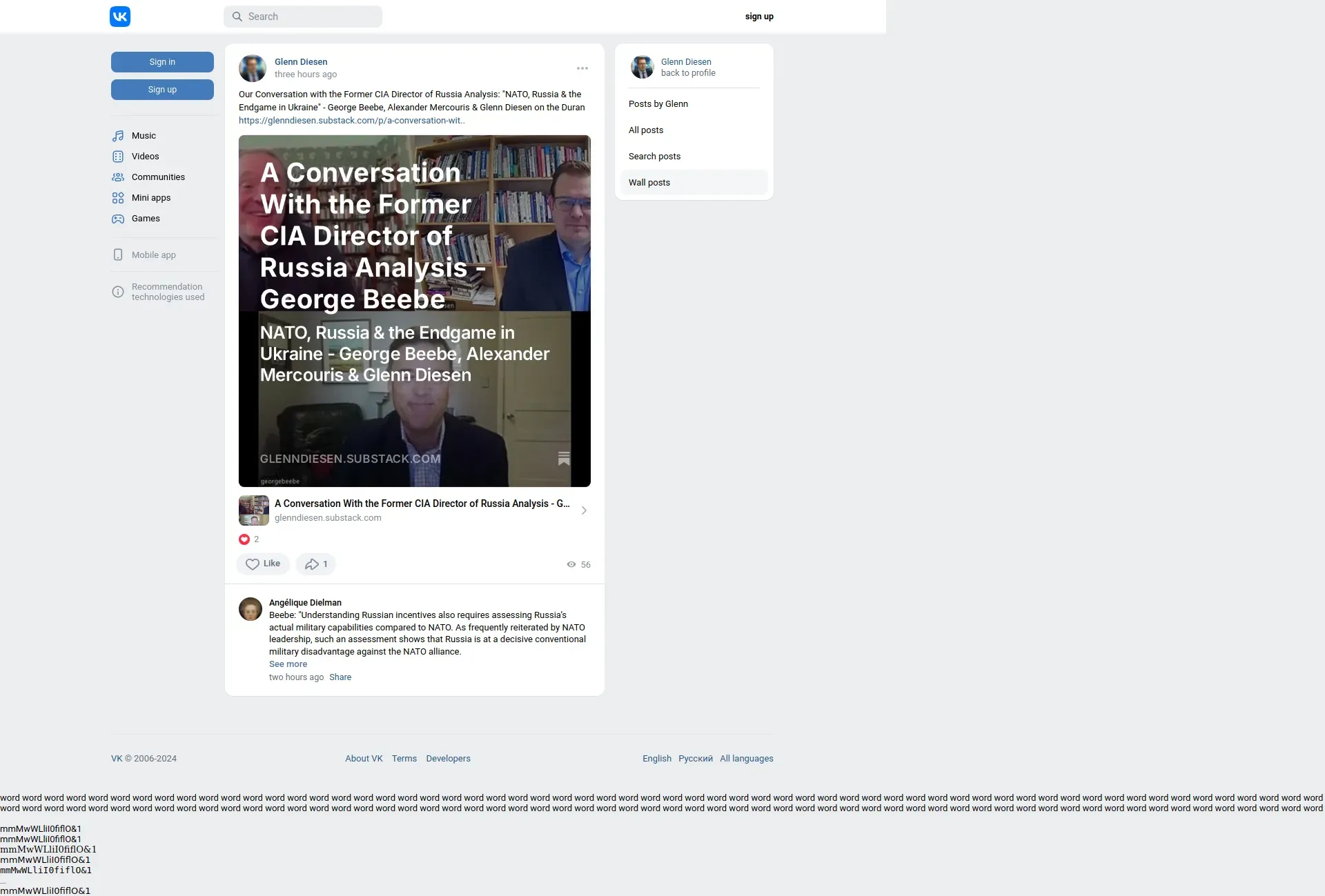Click the blue Sign up sidebar button
This screenshot has width=1325, height=896.
click(162, 90)
